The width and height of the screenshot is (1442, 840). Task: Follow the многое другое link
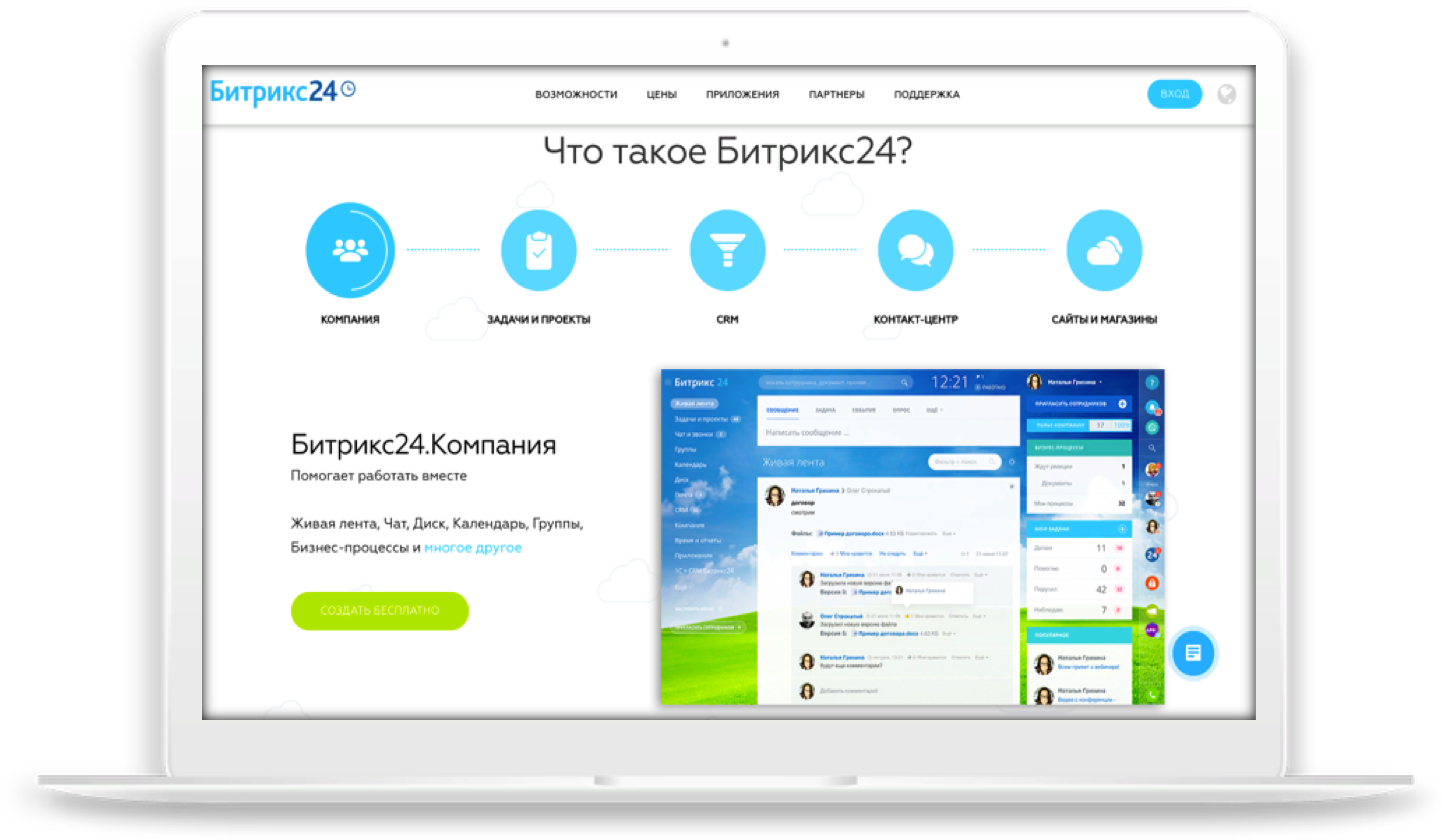coord(473,548)
